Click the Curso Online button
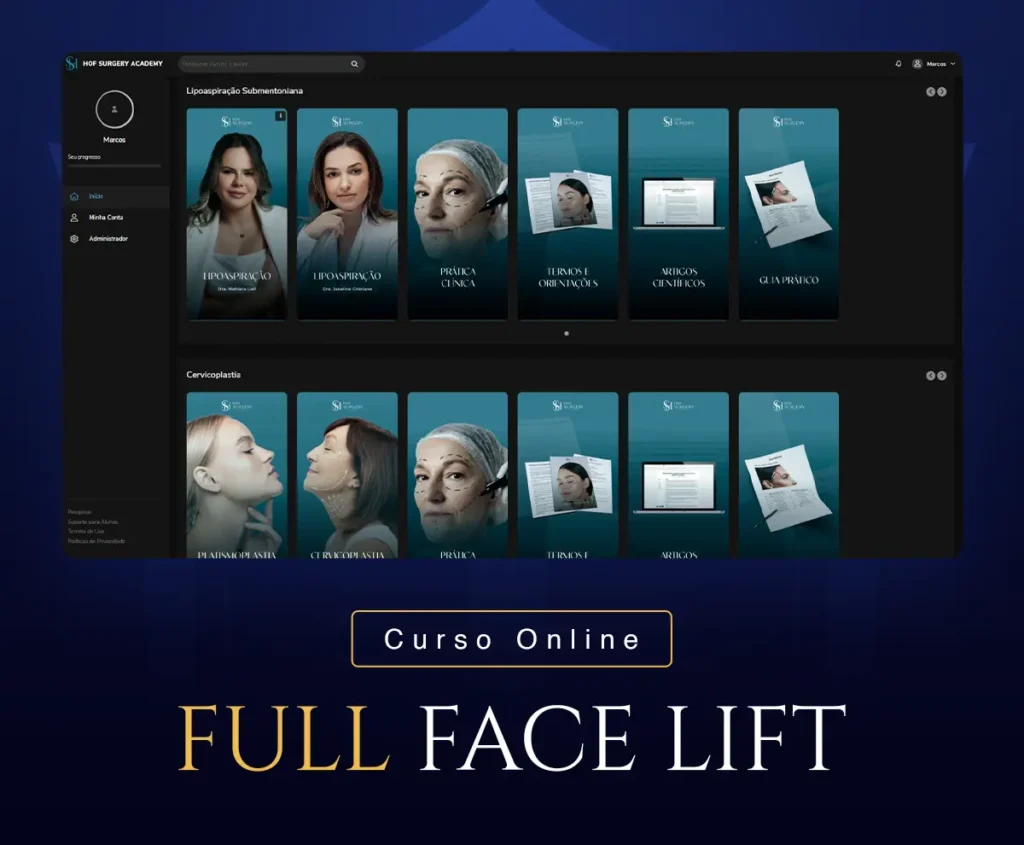Viewport: 1024px width, 845px height. click(511, 639)
